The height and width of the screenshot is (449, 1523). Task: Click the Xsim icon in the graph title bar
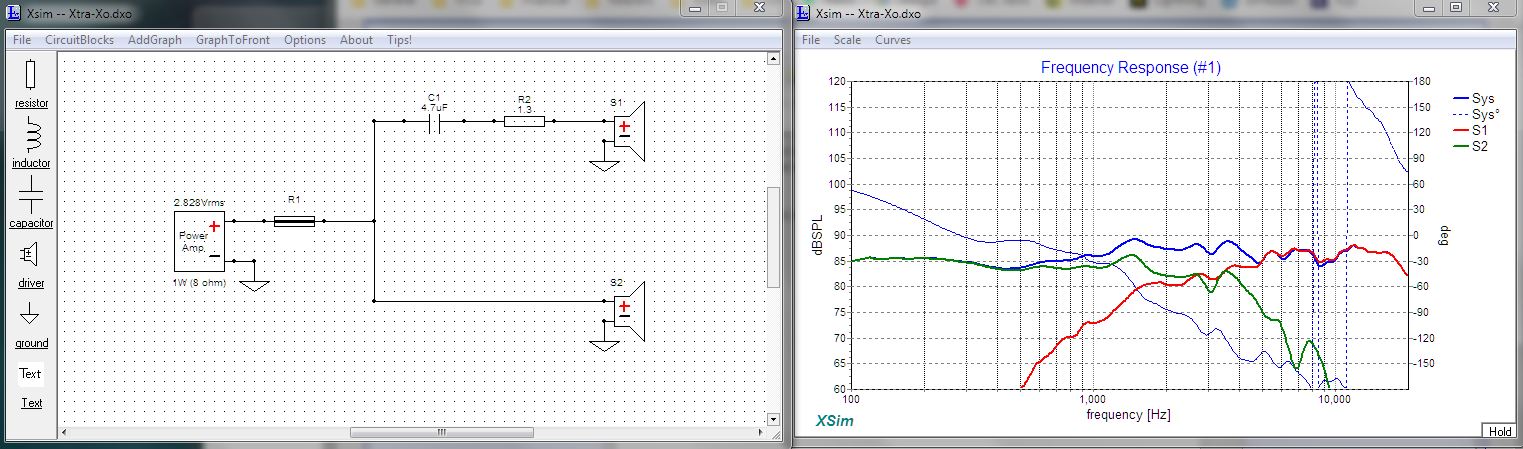(805, 13)
